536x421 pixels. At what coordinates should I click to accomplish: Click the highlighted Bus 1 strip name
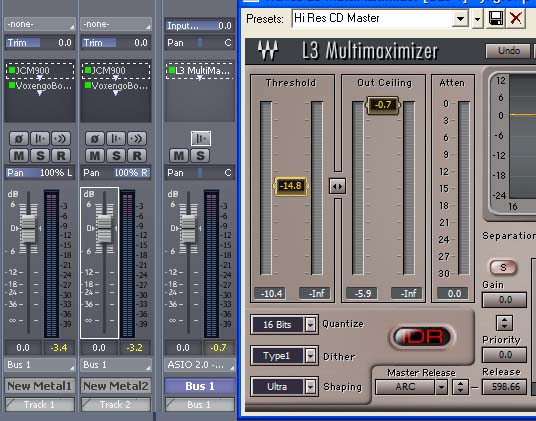tap(200, 386)
